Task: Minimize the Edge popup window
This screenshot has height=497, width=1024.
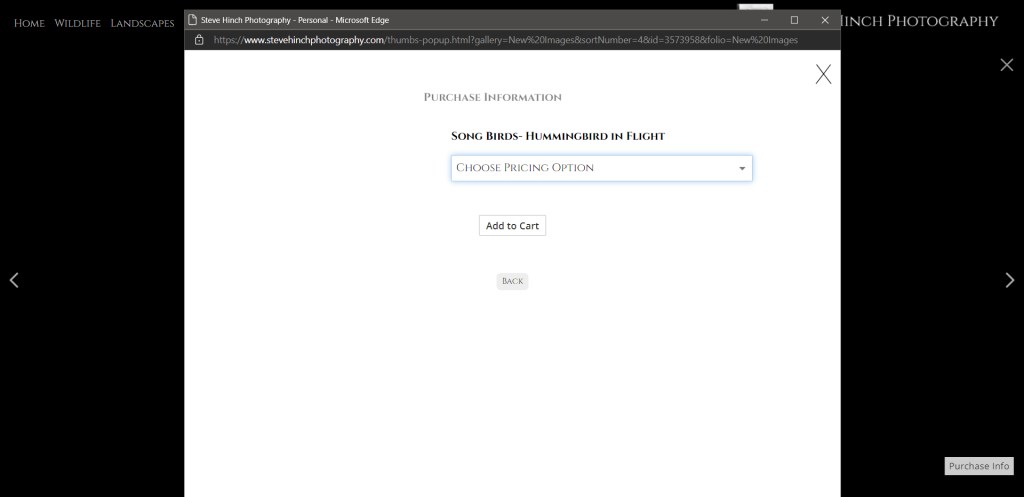Action: (764, 20)
